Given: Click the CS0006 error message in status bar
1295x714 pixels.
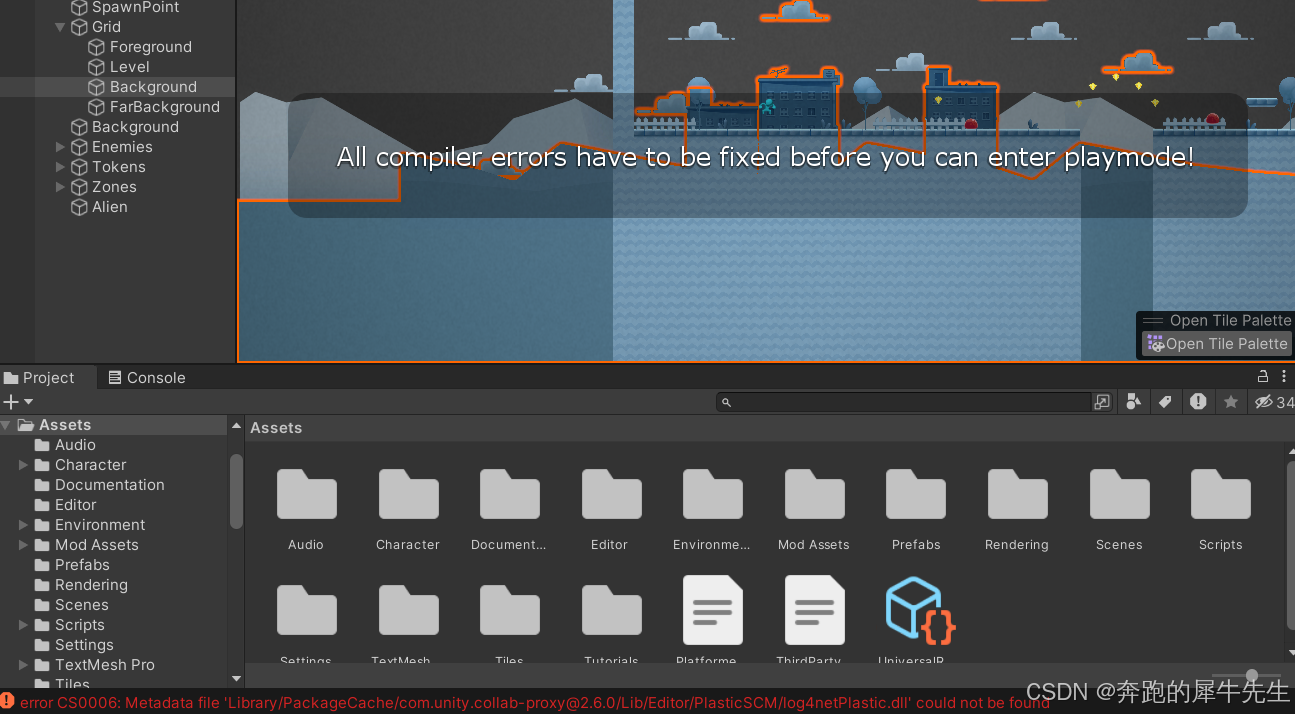Looking at the screenshot, I should 535,703.
